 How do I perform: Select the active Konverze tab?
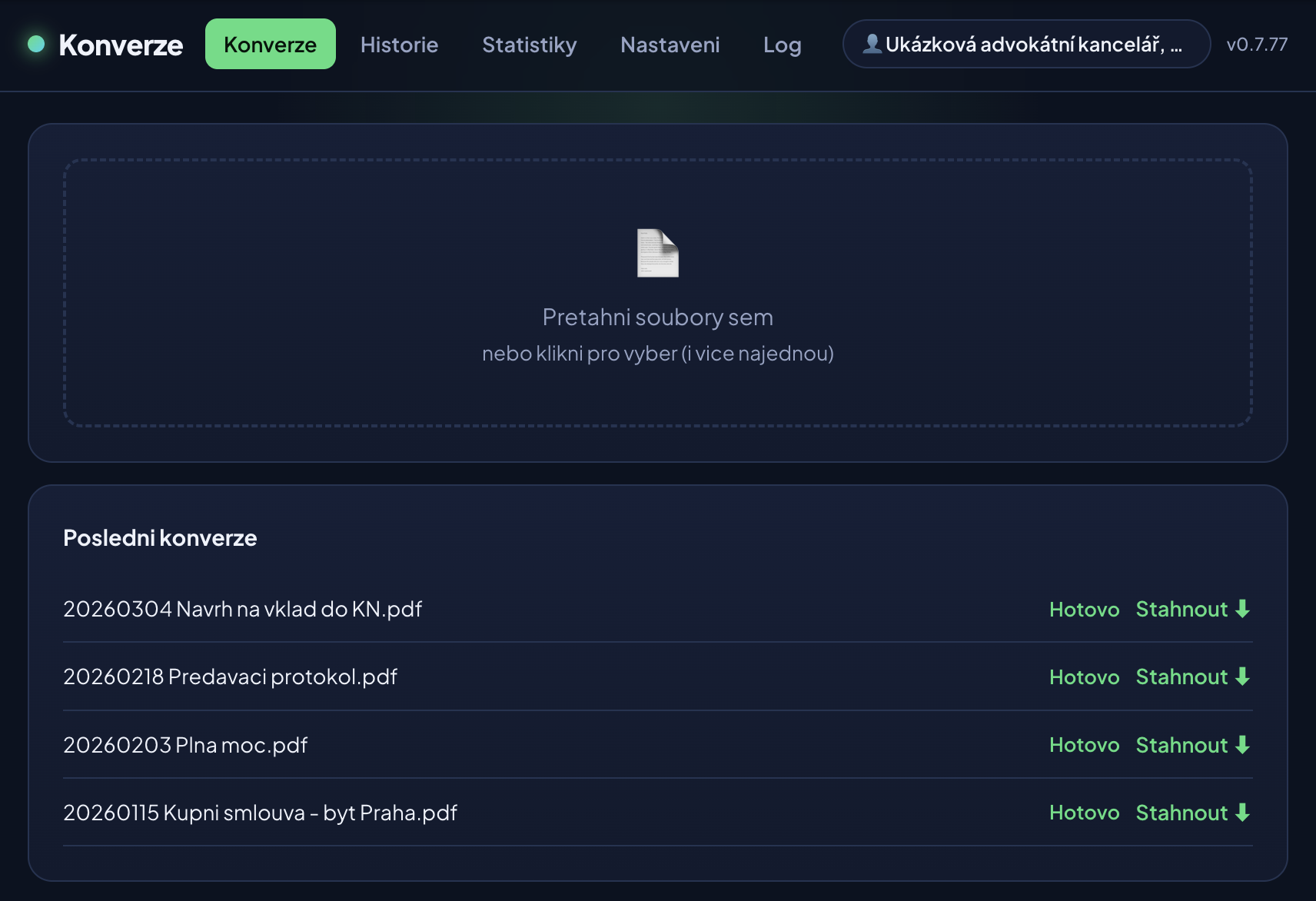(x=270, y=44)
